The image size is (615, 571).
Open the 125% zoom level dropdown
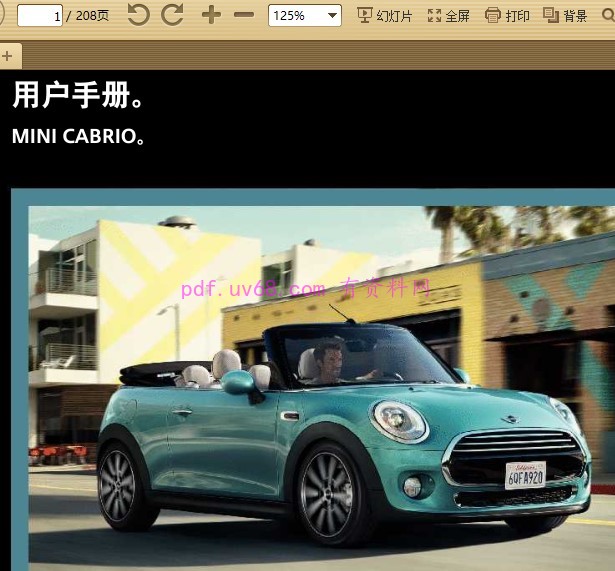pos(304,16)
